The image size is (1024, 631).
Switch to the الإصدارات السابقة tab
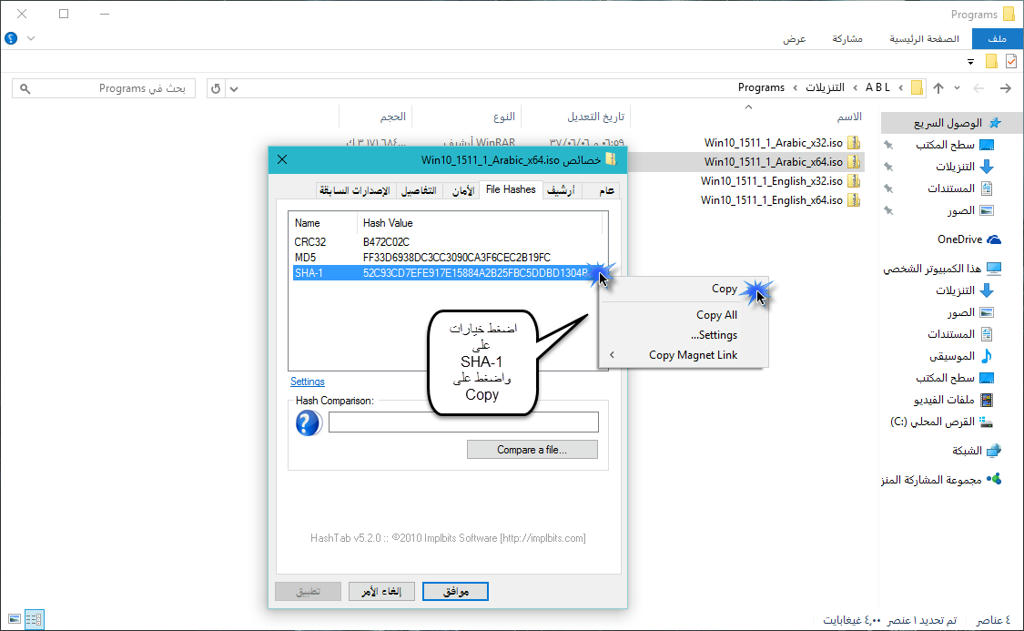355,190
